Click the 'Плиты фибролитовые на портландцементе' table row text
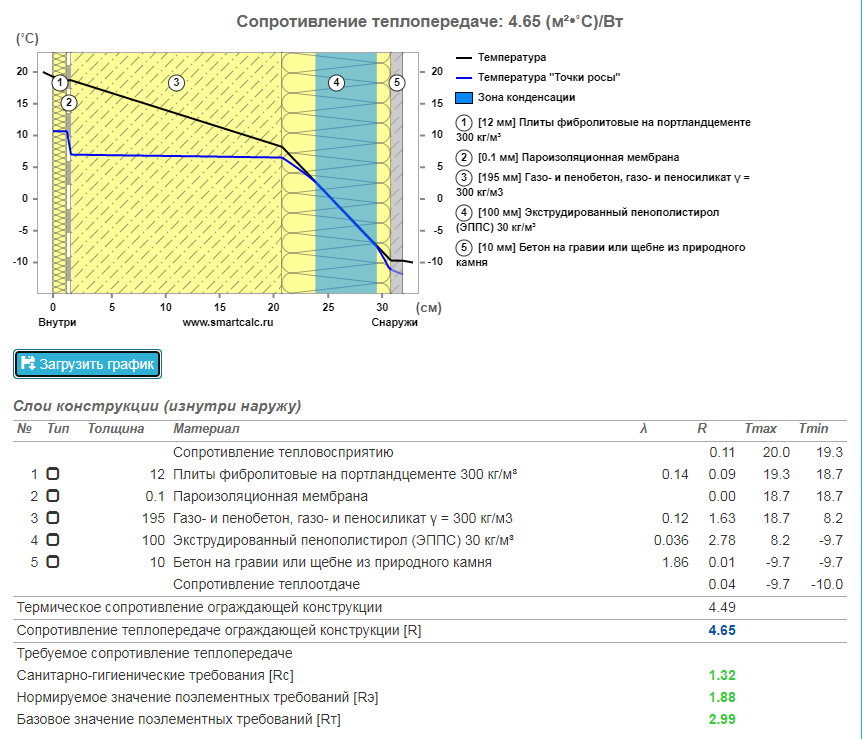This screenshot has height=739, width=863. tap(345, 474)
